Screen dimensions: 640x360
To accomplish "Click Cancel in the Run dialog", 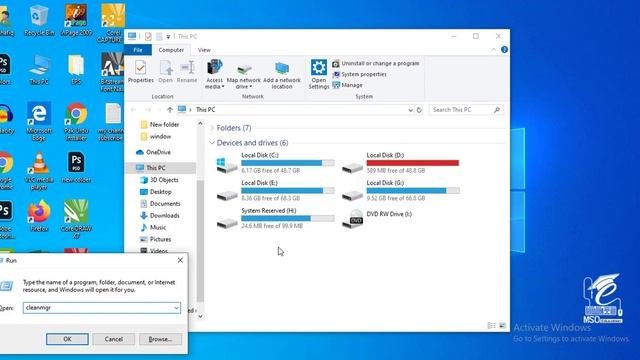I will (113, 339).
